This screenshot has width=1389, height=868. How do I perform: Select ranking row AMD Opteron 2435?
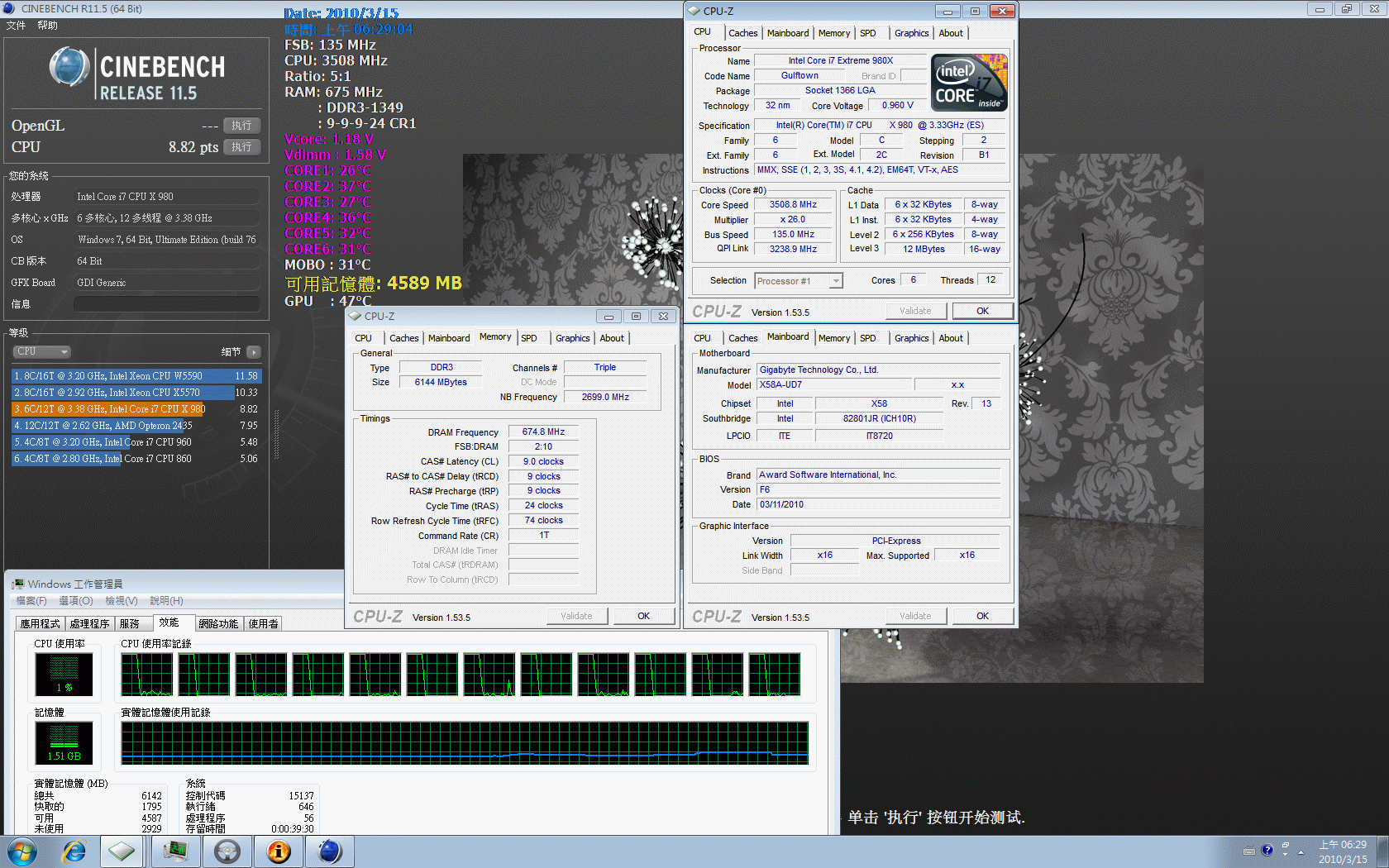tap(136, 425)
